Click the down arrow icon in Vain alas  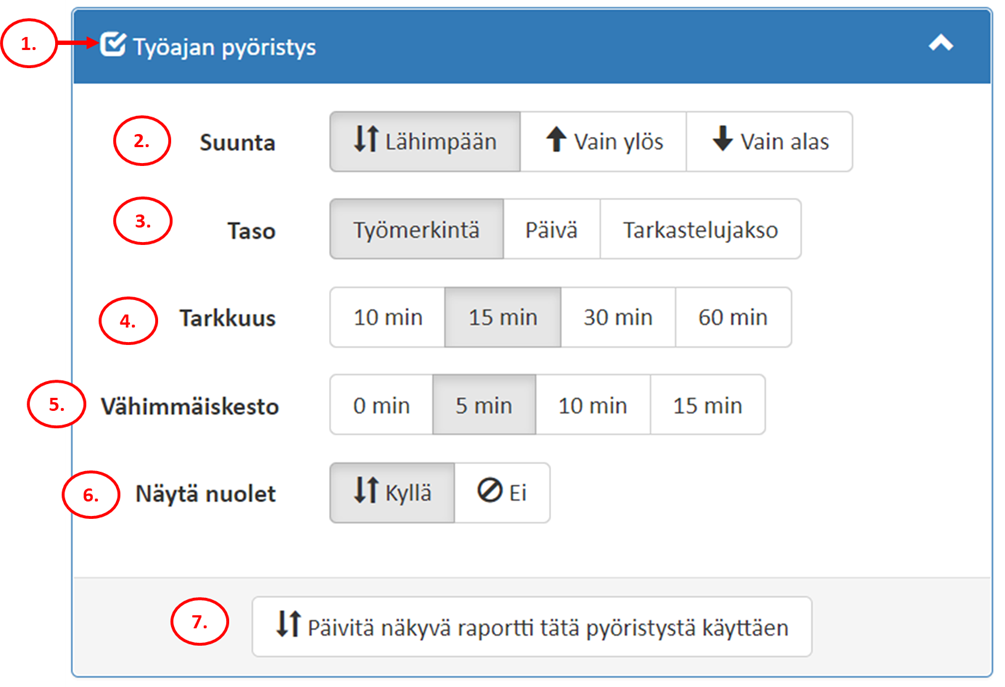click(722, 141)
